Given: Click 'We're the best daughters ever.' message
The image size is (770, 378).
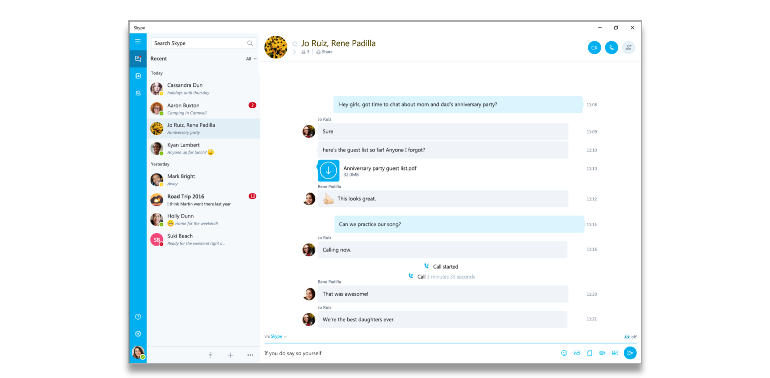Looking at the screenshot, I should (x=442, y=320).
